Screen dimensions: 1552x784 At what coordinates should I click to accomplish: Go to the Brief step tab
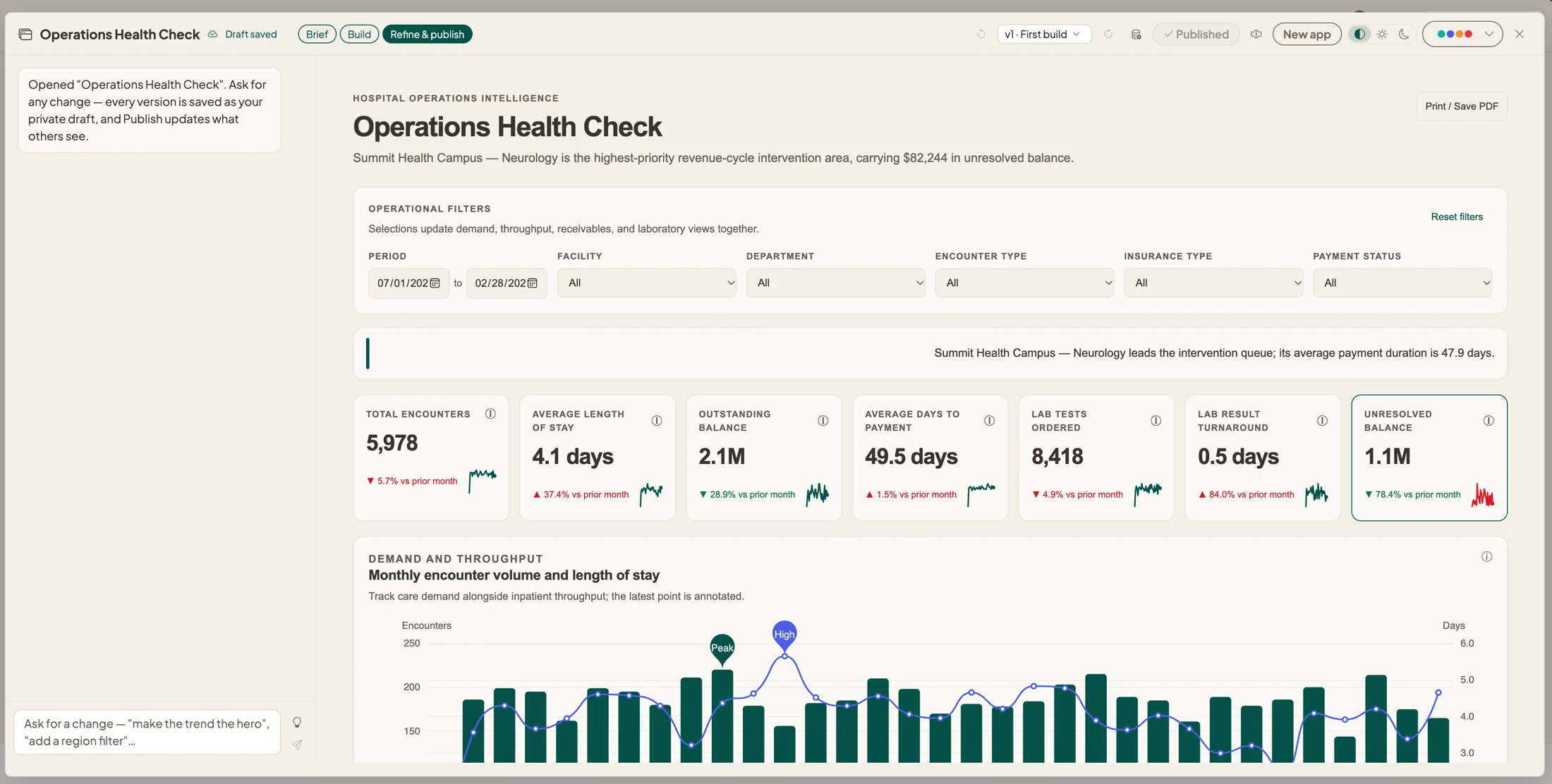317,34
